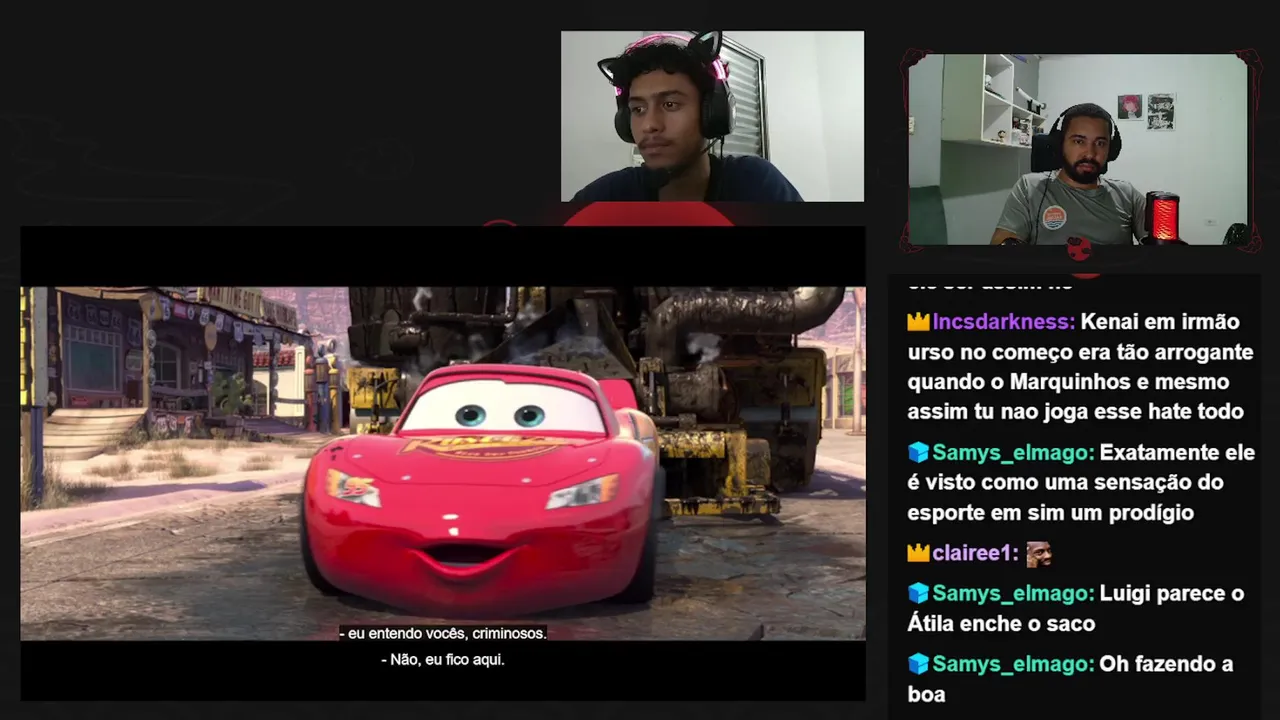Viewport: 1280px width, 720px height.
Task: Click chat text 'assim tu nao joga esse hate todo'
Action: click(x=1075, y=412)
